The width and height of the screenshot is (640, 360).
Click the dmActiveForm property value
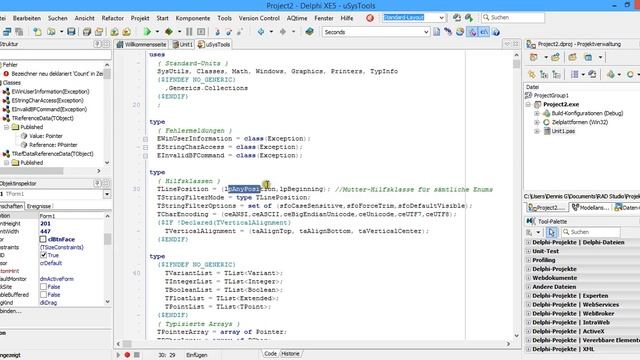coord(57,279)
